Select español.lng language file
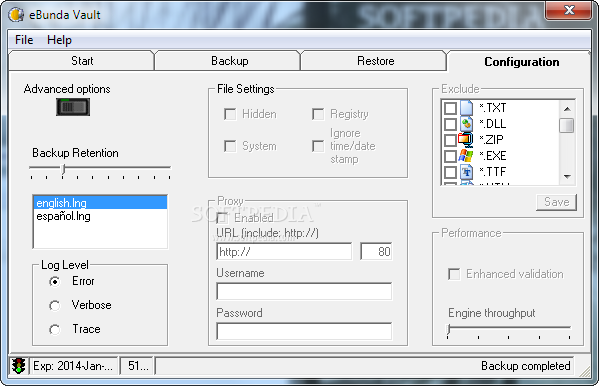This screenshot has height=386, width=599. click(x=100, y=216)
